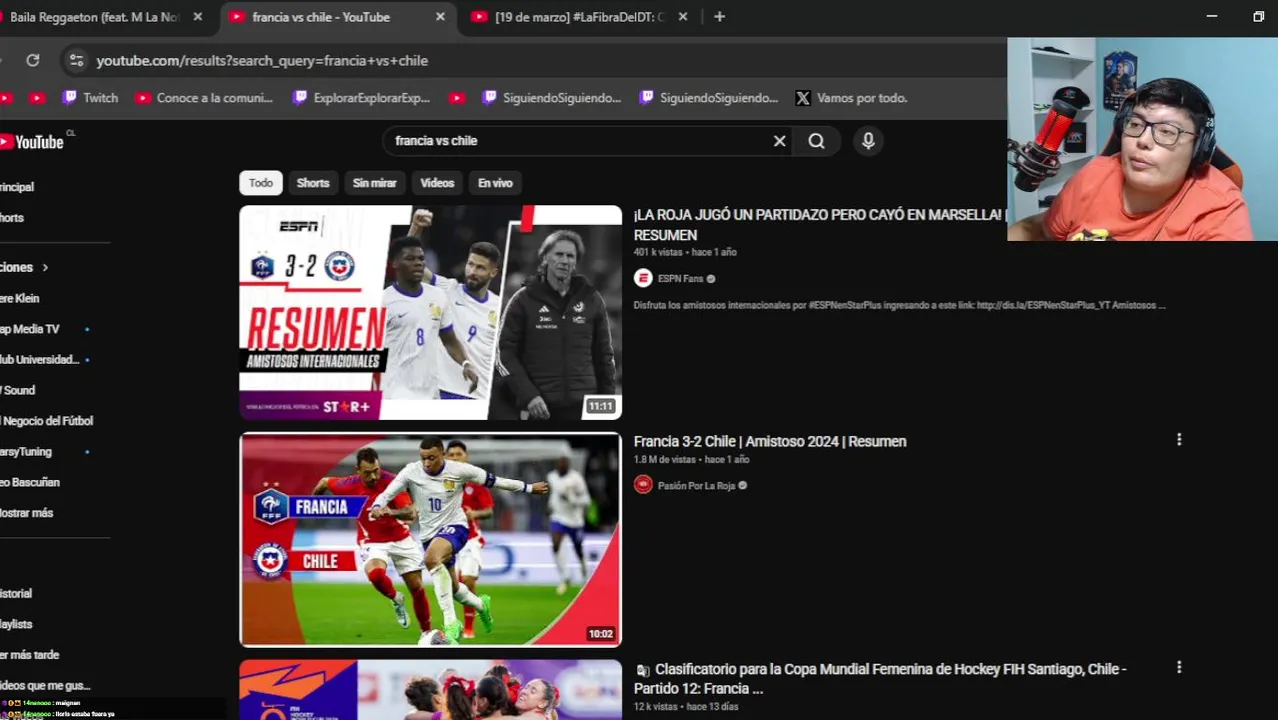Open 'Clasificatorio para la Copa Mundial Femenina' title

(880, 678)
